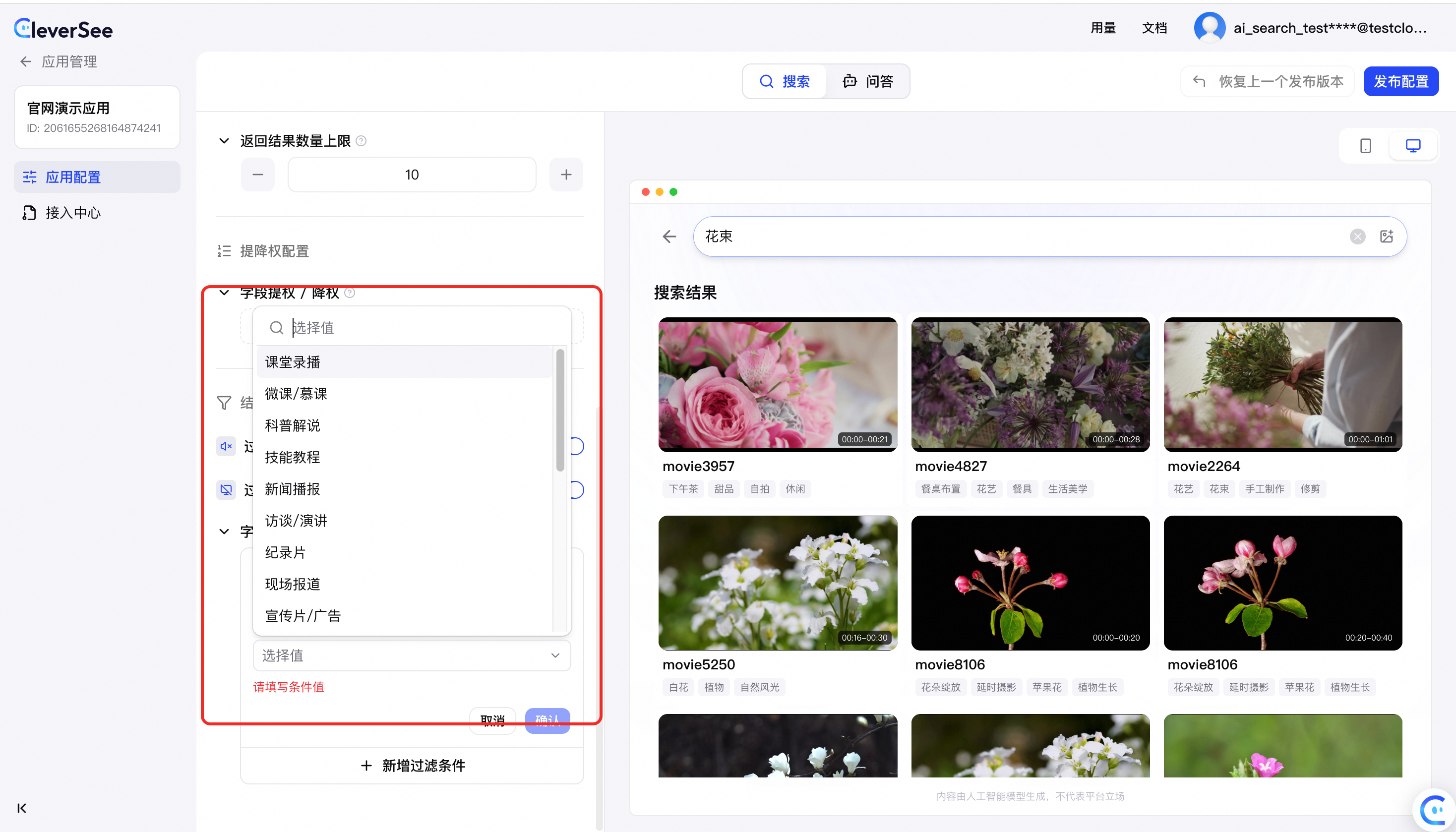
Task: Switch preview to desktop monitor view
Action: (x=1412, y=146)
